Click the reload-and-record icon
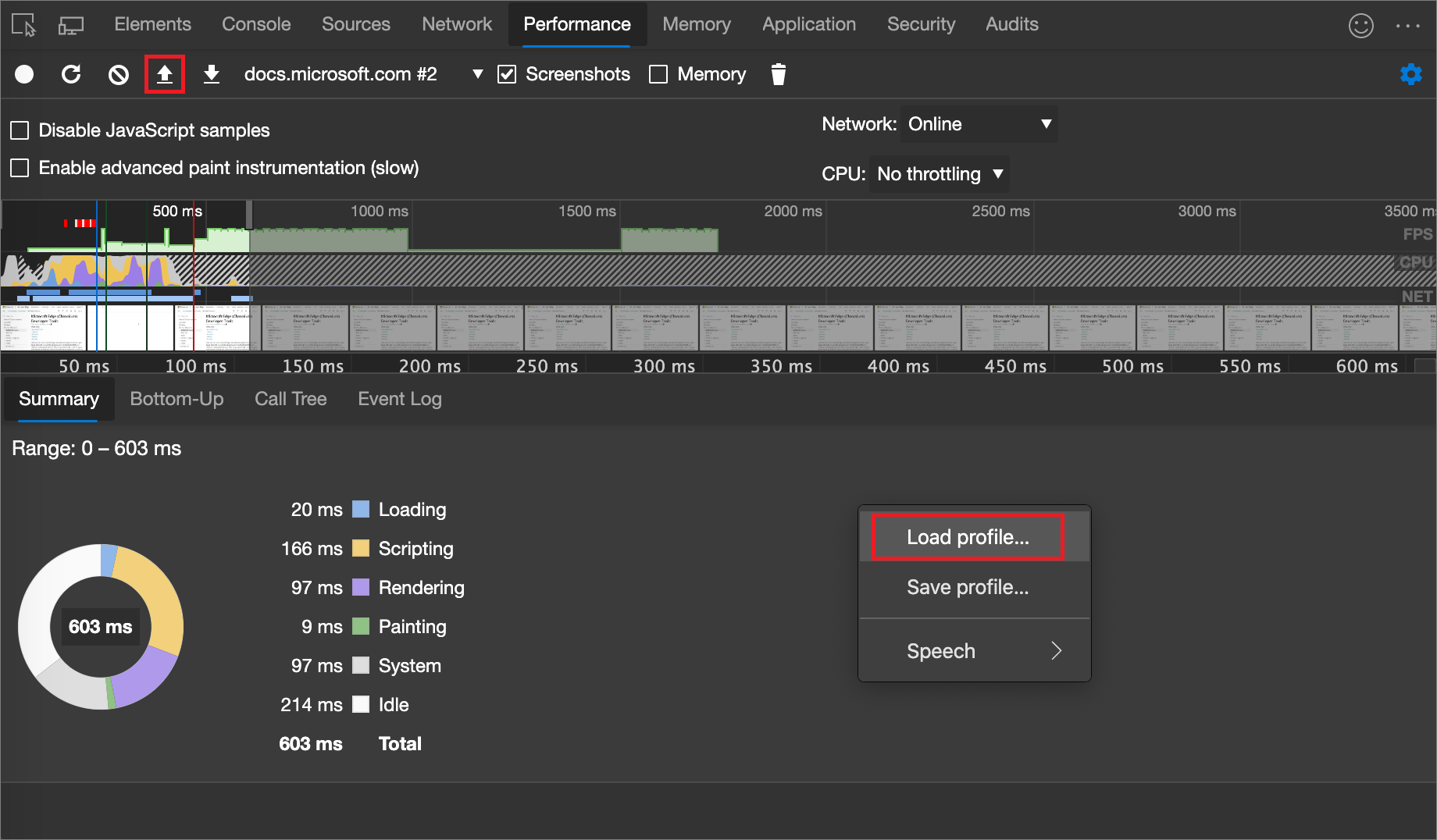Image resolution: width=1437 pixels, height=840 pixels. pyautogui.click(x=71, y=74)
